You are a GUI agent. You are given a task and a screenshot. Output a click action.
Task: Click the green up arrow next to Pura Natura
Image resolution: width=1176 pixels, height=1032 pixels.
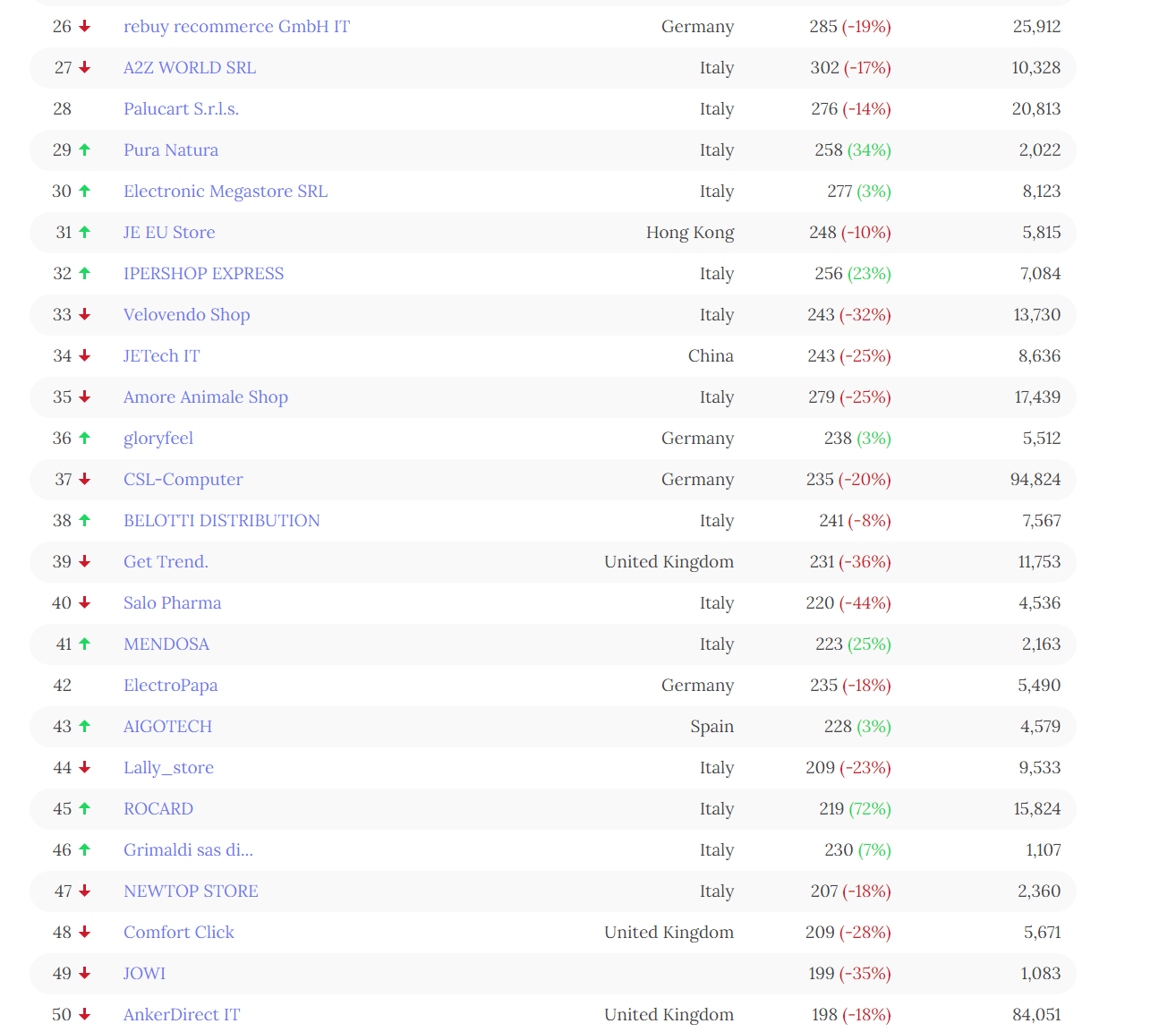(x=83, y=149)
